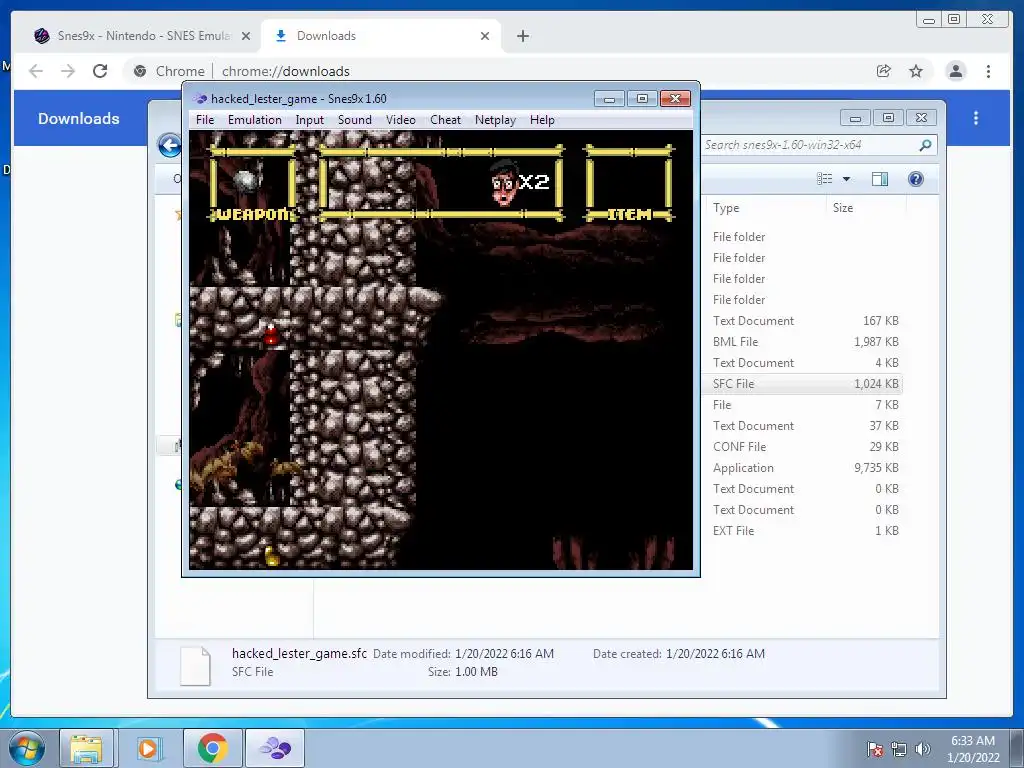1024x768 pixels.
Task: Go back in Chrome
Action: click(x=36, y=71)
